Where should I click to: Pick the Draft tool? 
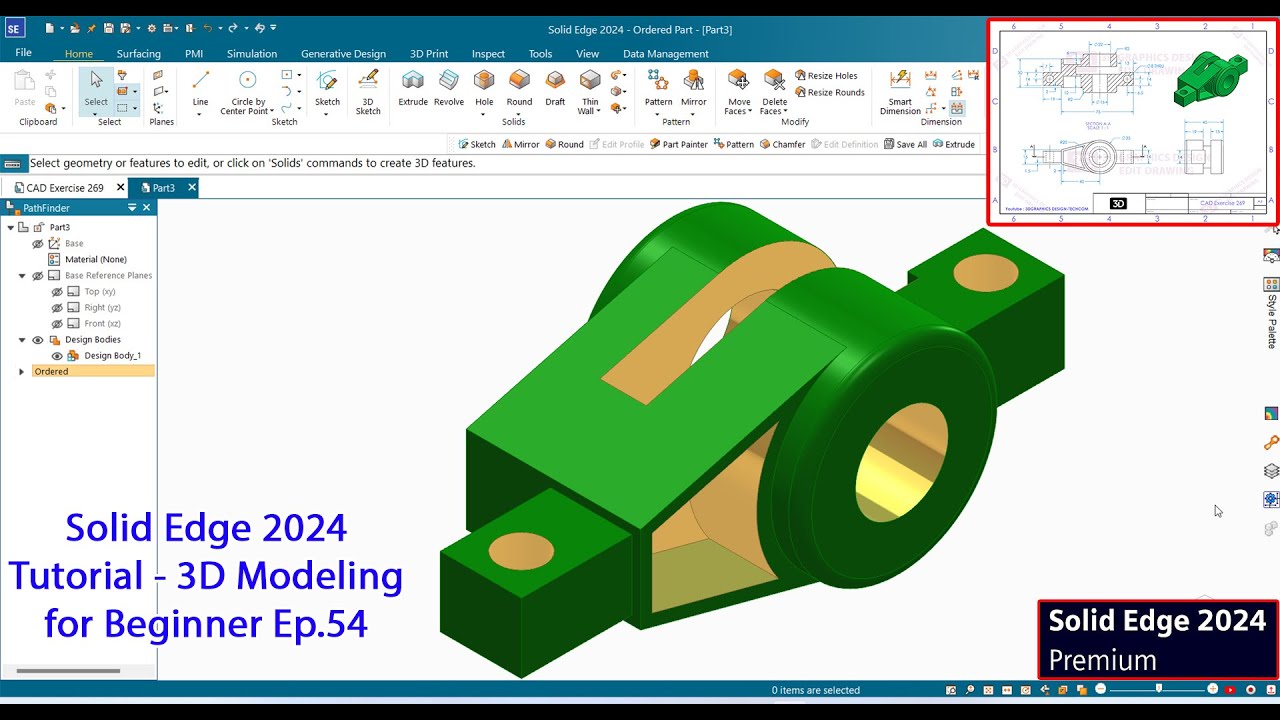[555, 88]
